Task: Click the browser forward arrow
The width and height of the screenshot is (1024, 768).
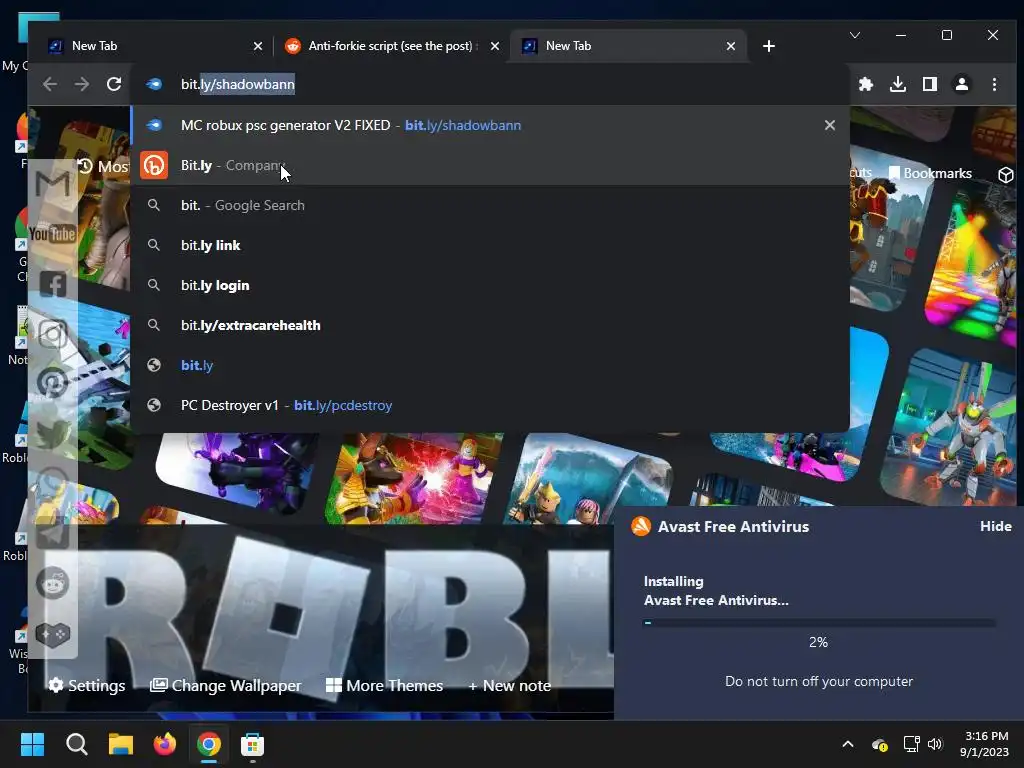Action: coord(82,84)
